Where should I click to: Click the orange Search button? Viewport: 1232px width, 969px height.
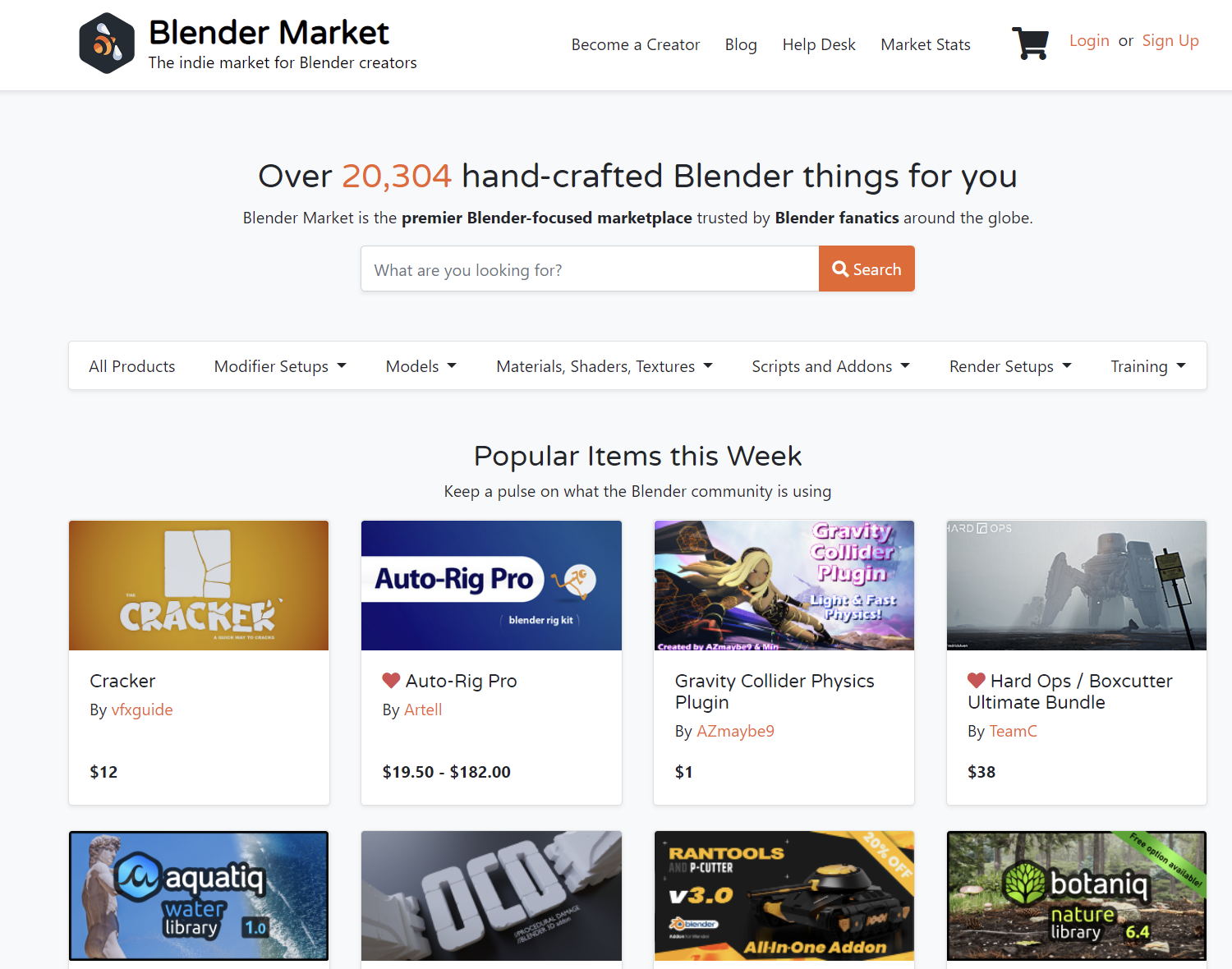(867, 269)
